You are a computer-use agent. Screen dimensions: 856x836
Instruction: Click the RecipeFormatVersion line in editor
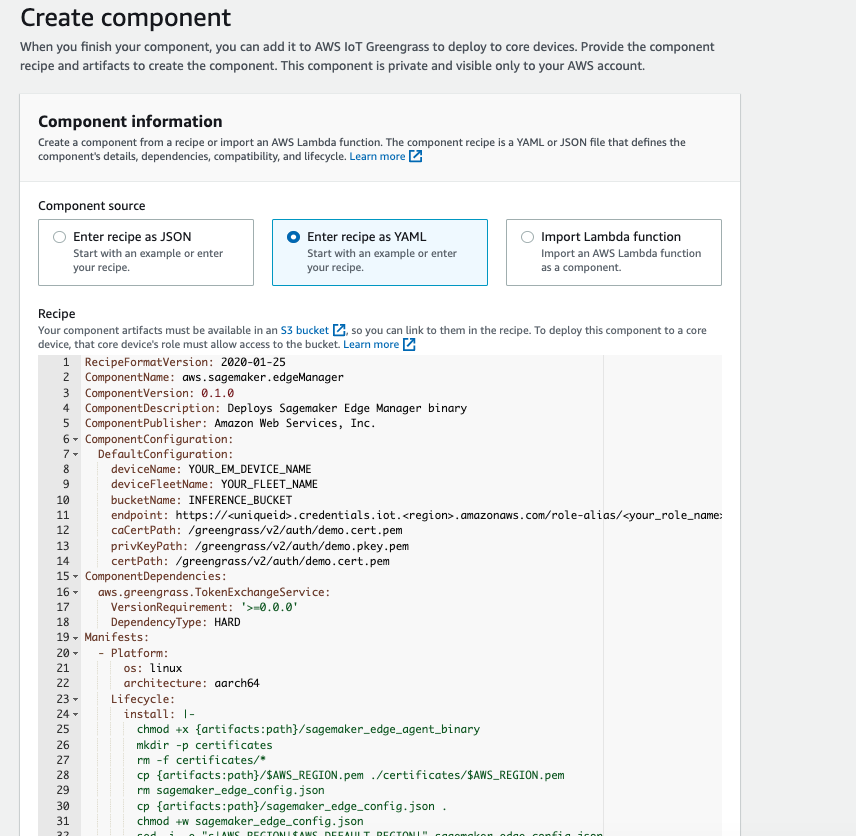[x=185, y=362]
